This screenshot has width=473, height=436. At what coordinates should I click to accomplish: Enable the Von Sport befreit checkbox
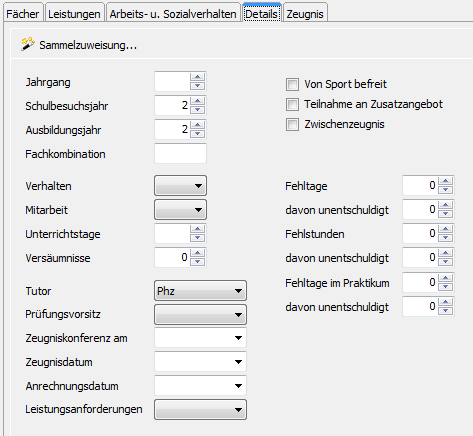pos(292,84)
